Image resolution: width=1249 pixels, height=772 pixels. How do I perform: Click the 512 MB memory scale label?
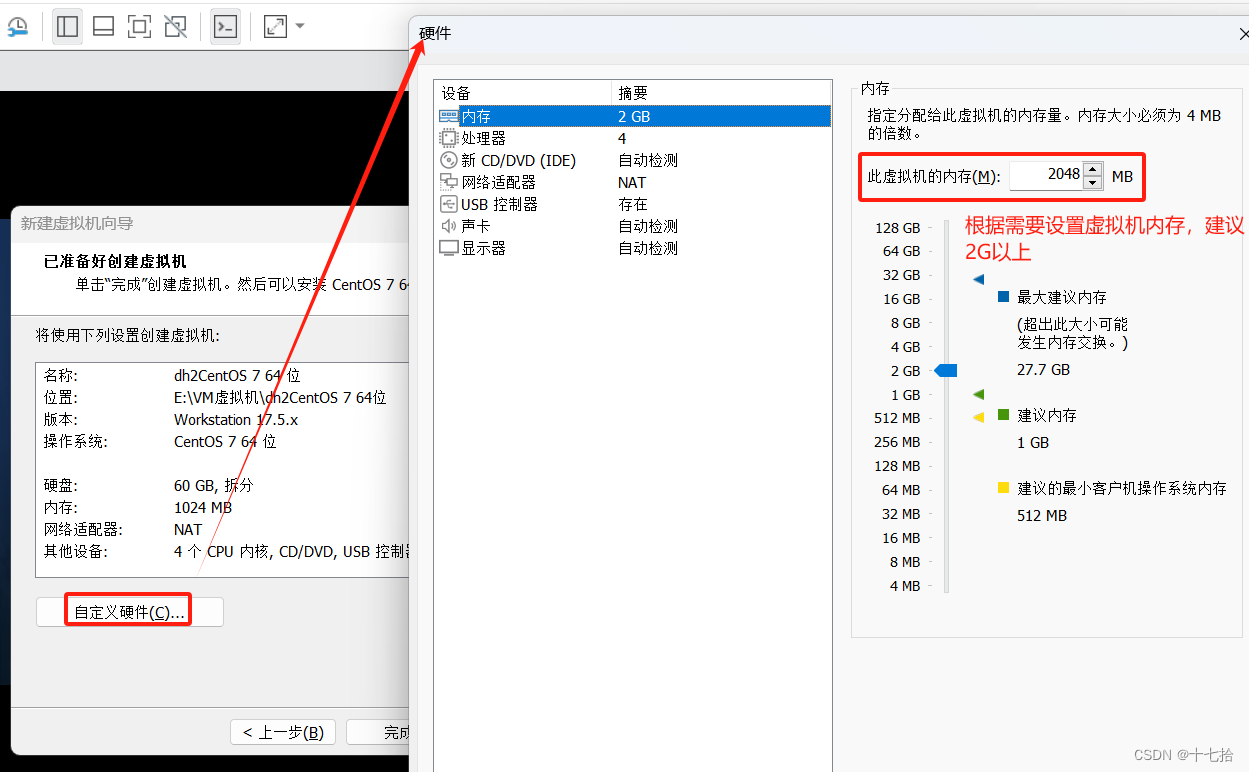pyautogui.click(x=897, y=418)
